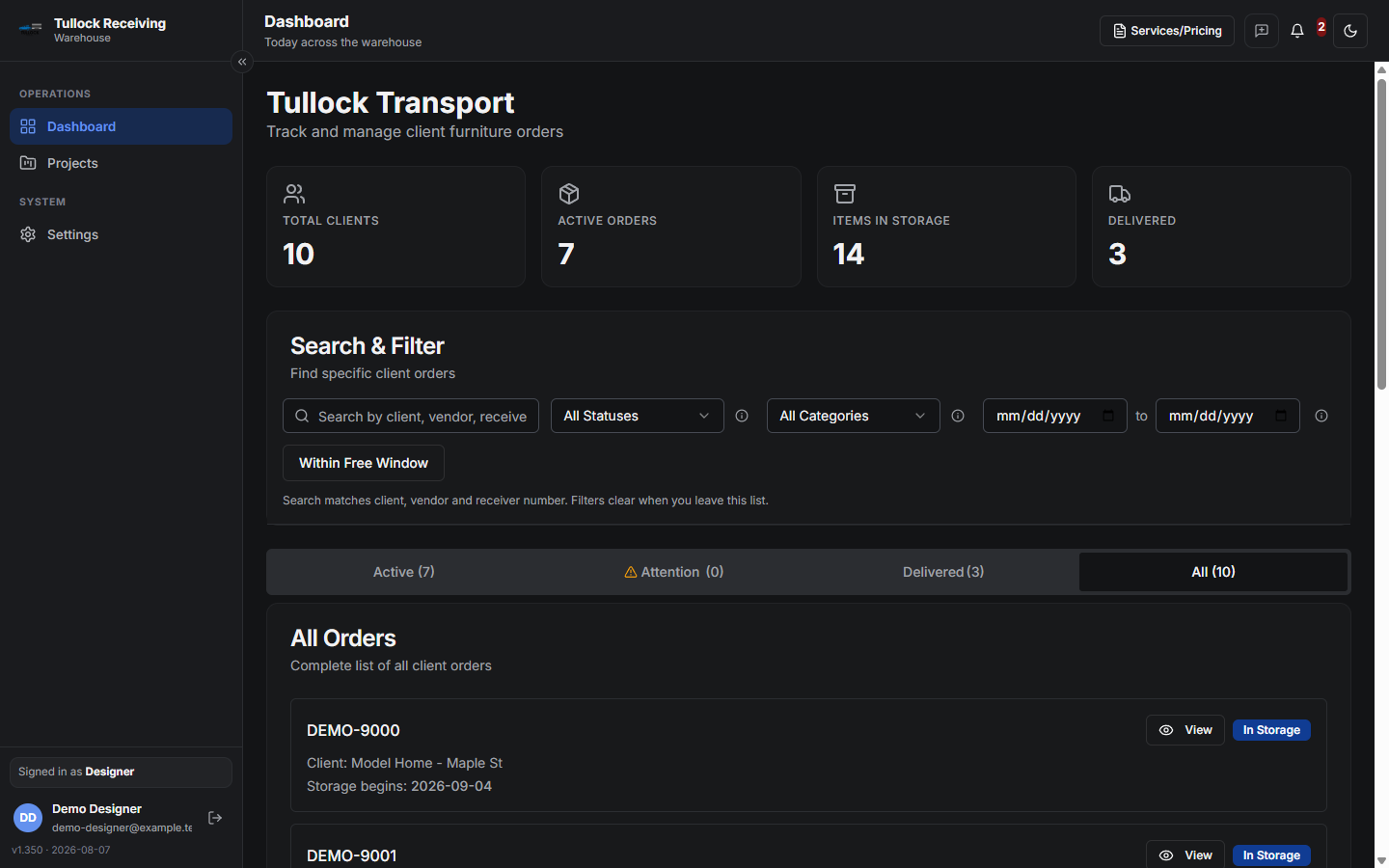Select the All (10) tab
The width and height of the screenshot is (1389, 868).
tap(1213, 572)
